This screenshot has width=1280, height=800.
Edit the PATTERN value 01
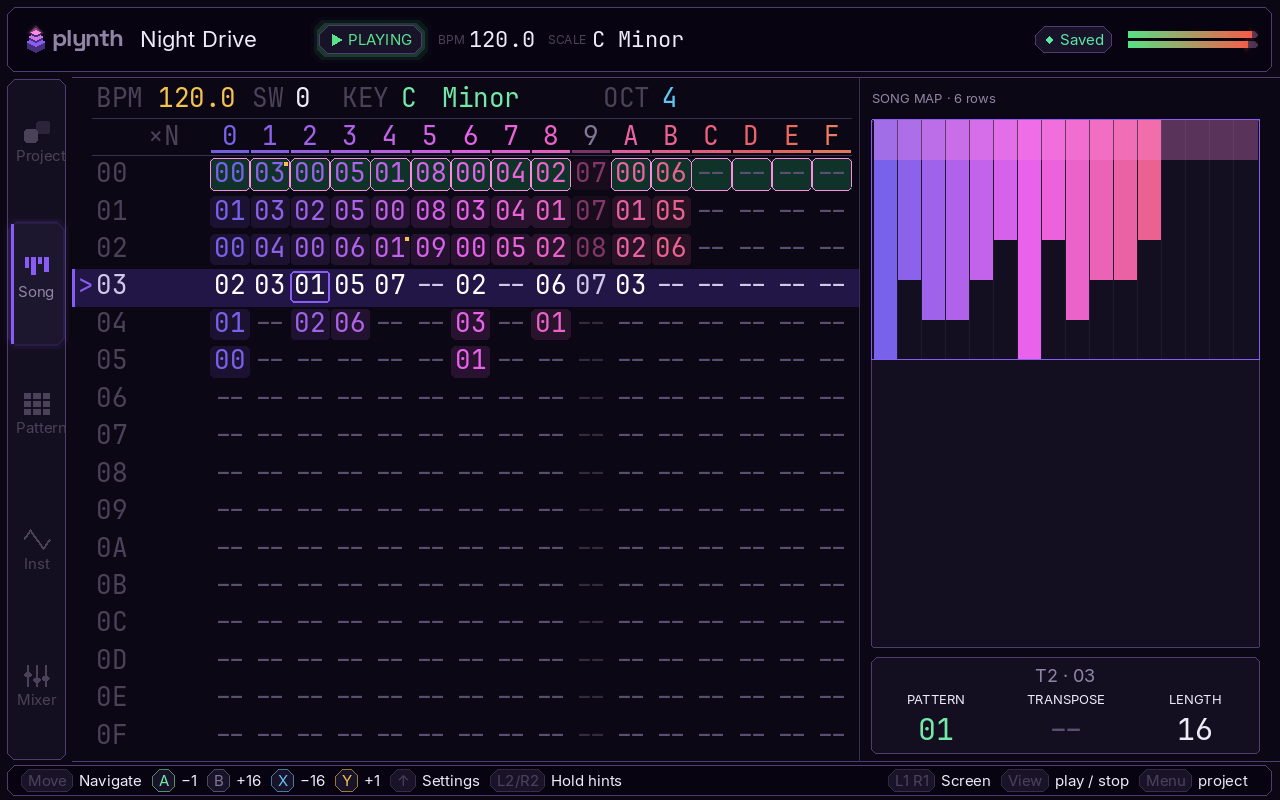(936, 730)
